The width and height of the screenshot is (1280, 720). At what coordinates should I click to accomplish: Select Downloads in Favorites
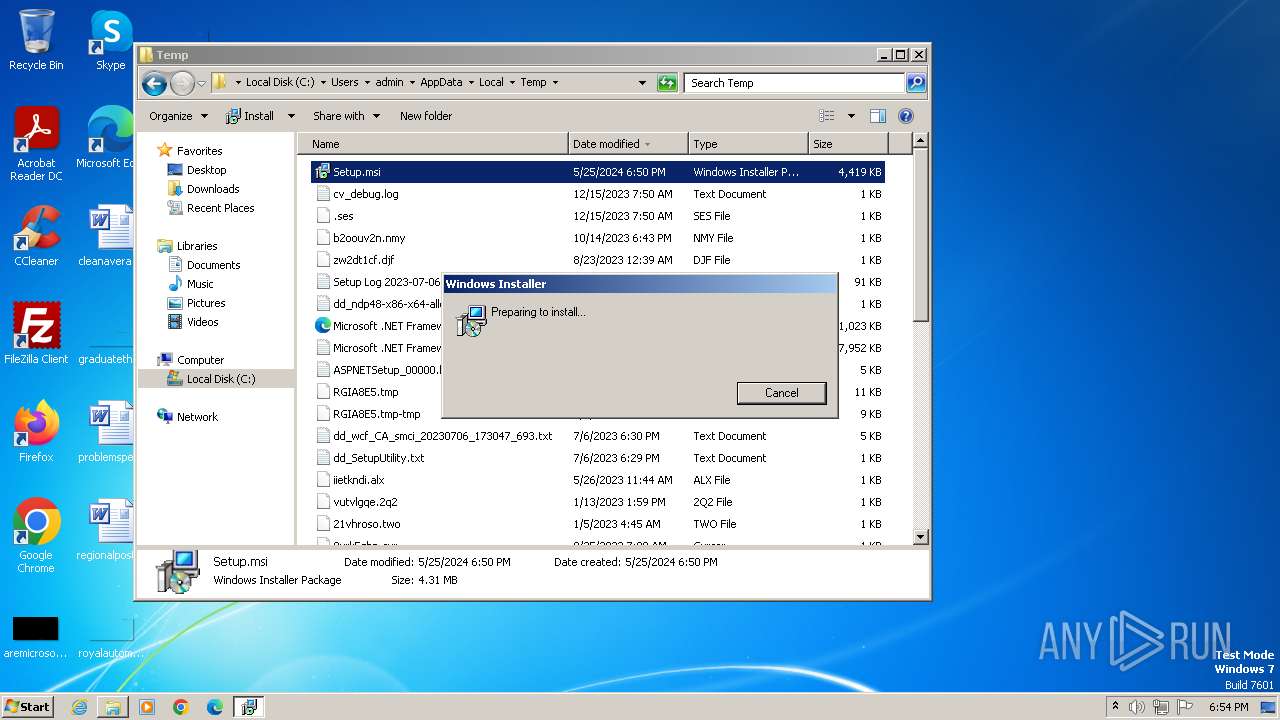pos(213,189)
